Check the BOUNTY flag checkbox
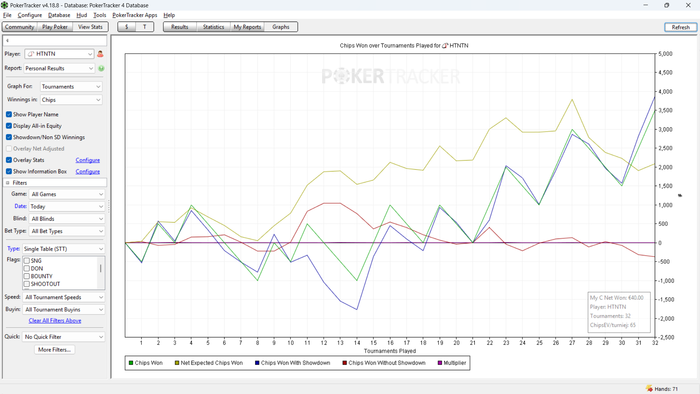Viewport: 700px width, 394px height. point(27,276)
